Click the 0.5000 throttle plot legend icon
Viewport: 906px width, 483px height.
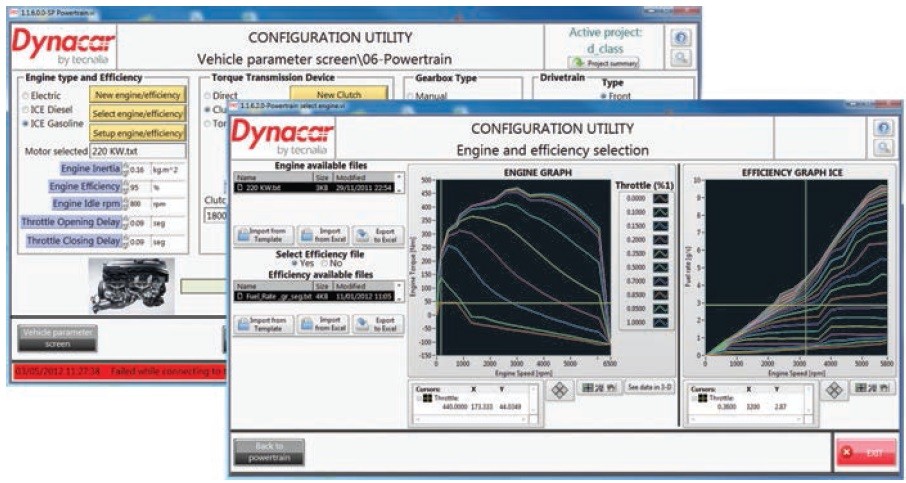click(660, 267)
